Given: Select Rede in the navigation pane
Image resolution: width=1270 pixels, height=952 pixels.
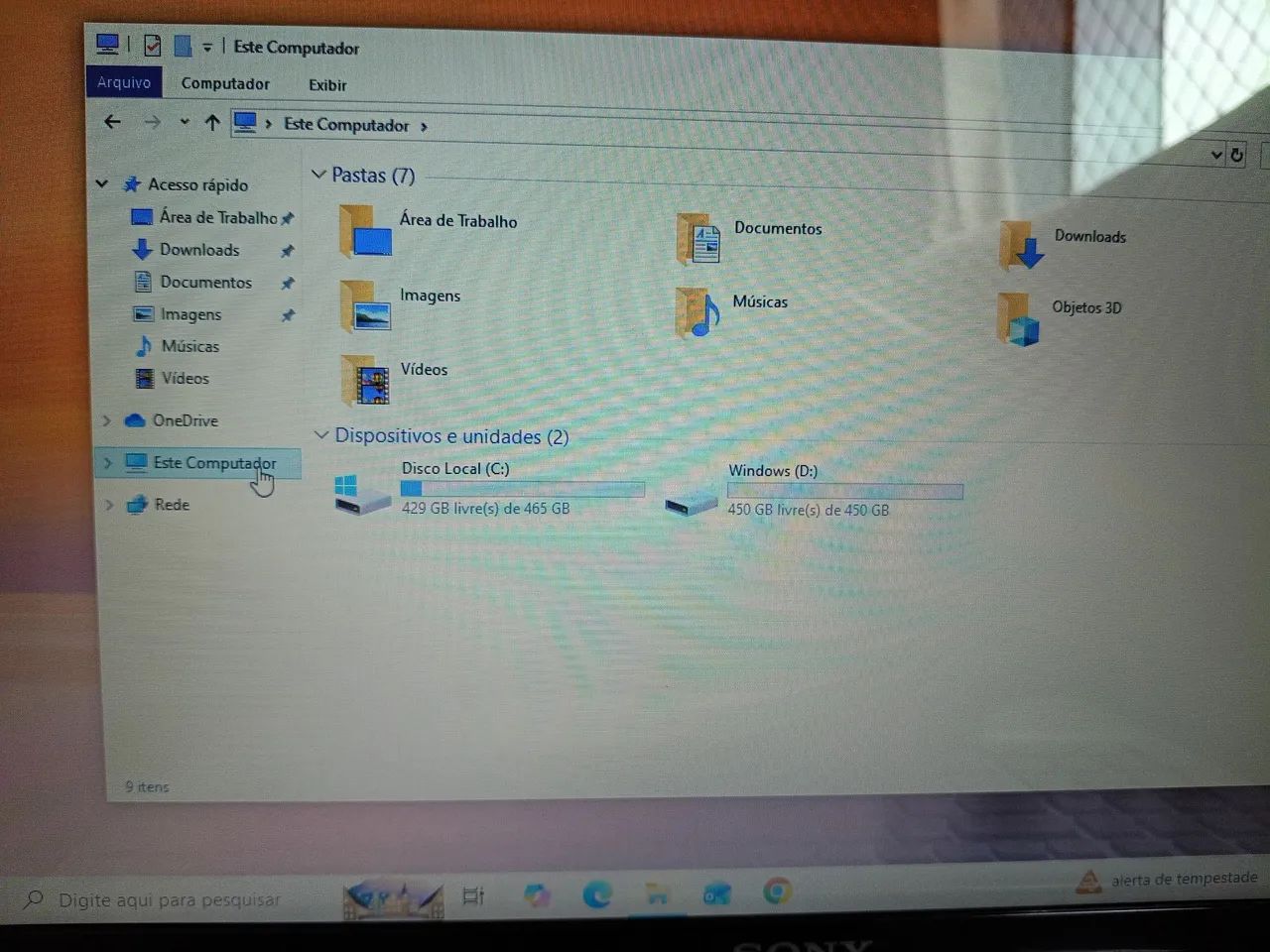Looking at the screenshot, I should coord(159,505).
